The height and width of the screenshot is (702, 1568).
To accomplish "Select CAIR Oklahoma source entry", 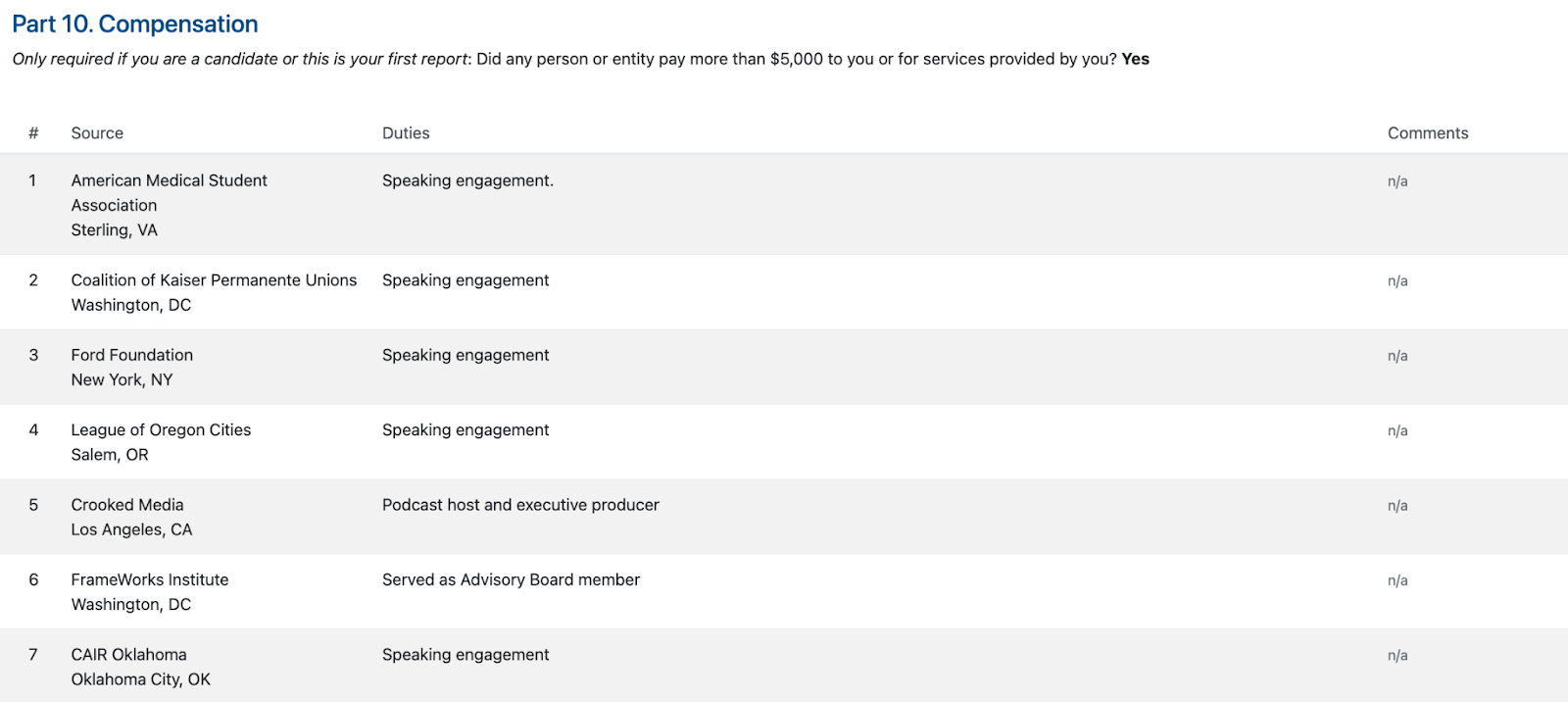I will 128,655.
